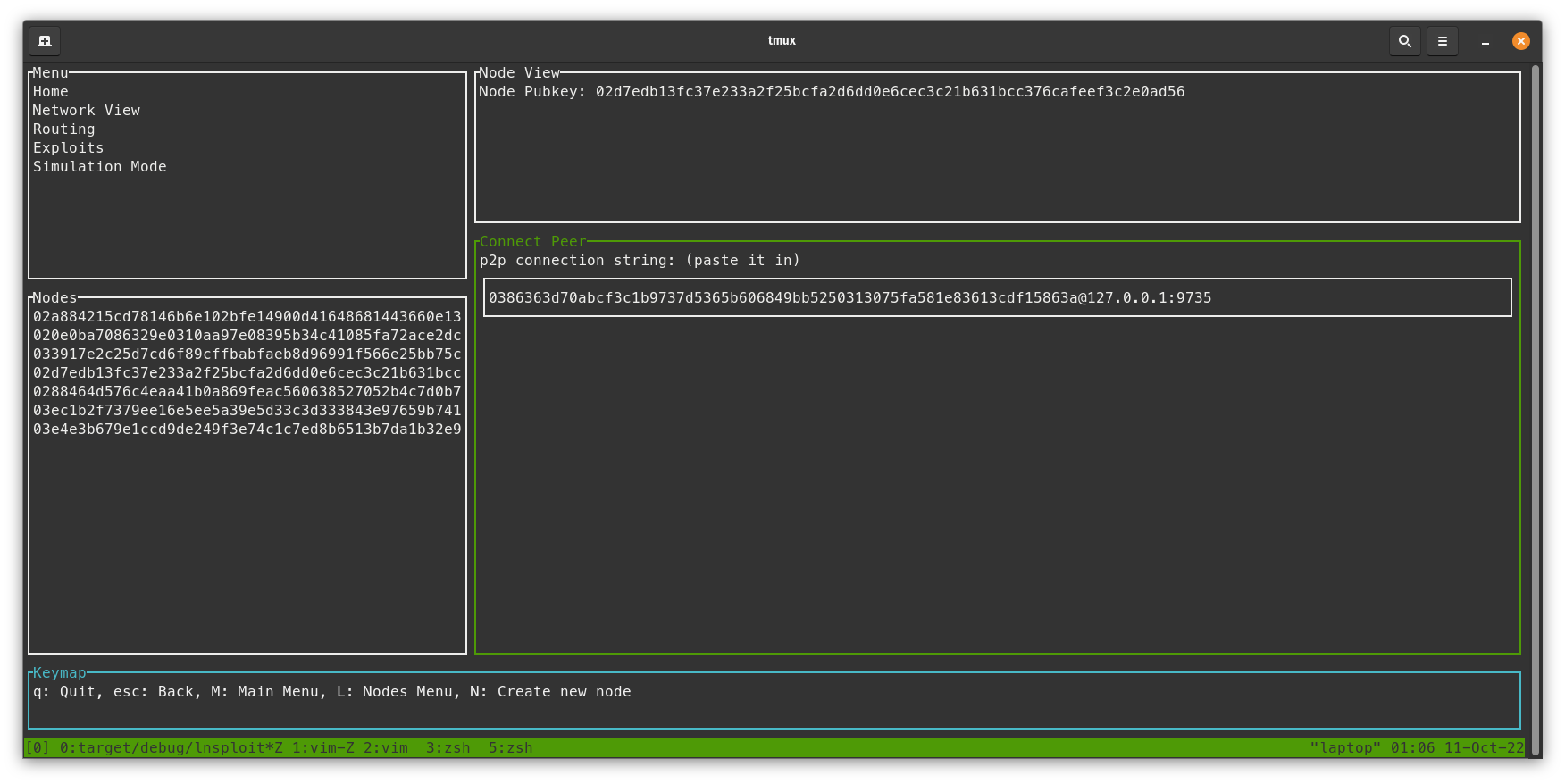The width and height of the screenshot is (1565, 784).
Task: Select node 033917e2c25d7cd6f89cffbab
Action: tap(247, 354)
